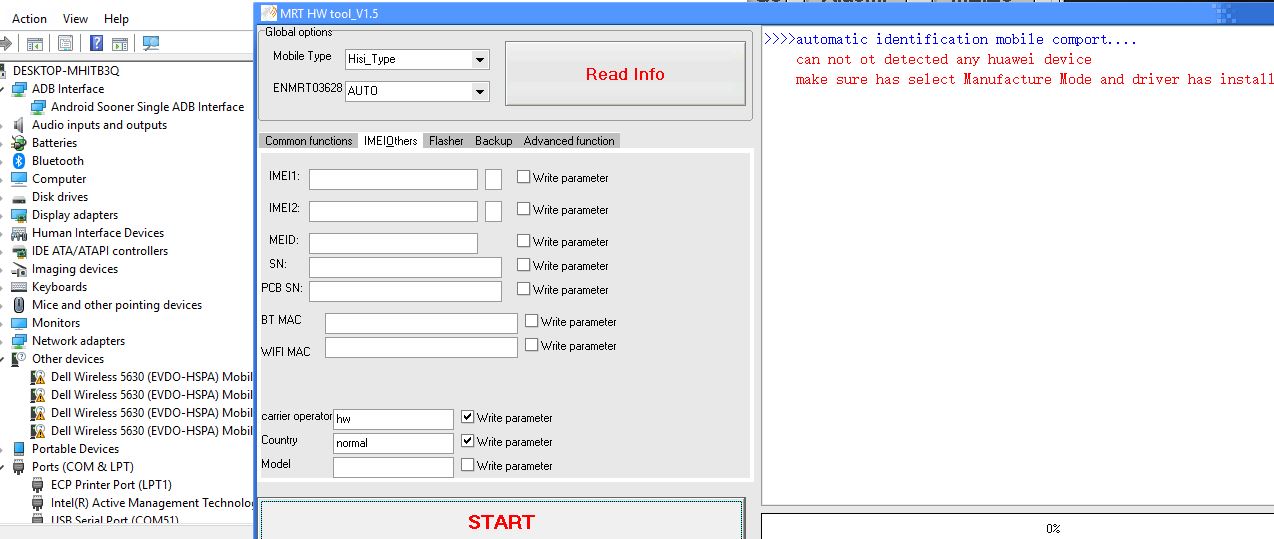Switch to the Advanced function tab
This screenshot has width=1274, height=539.
[569, 141]
